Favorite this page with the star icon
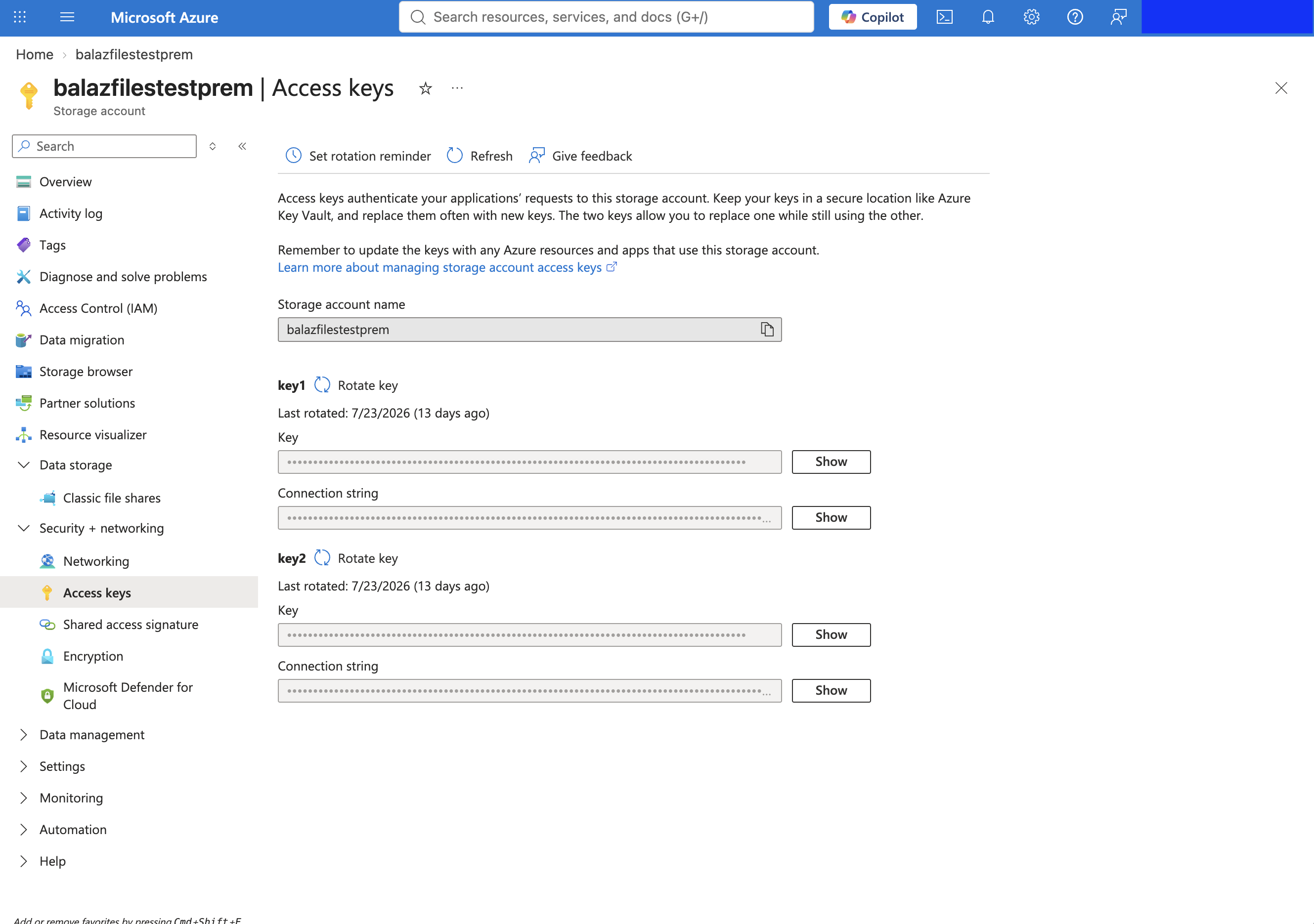This screenshot has height=924, width=1314. [425, 88]
